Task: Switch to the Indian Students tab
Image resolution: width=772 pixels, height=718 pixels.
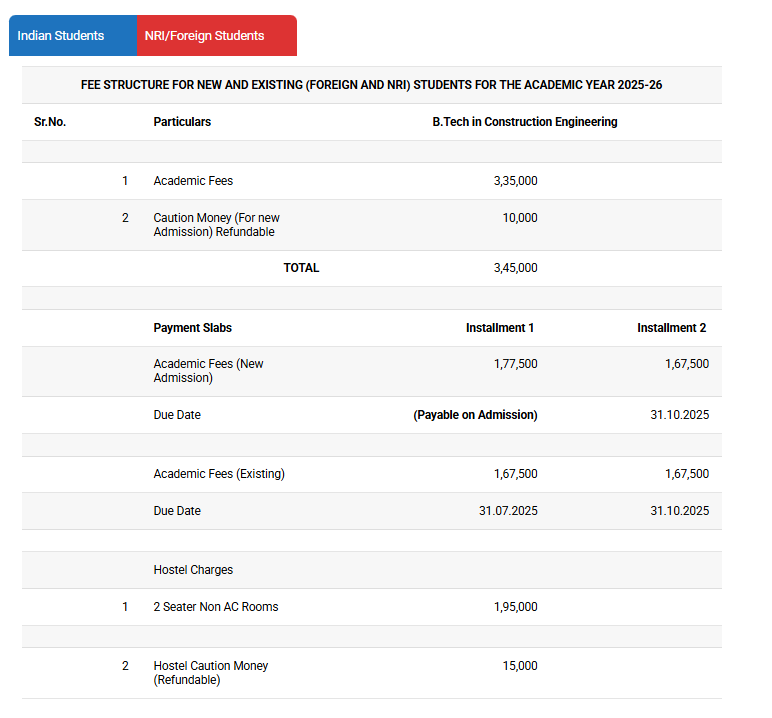Action: coord(61,36)
